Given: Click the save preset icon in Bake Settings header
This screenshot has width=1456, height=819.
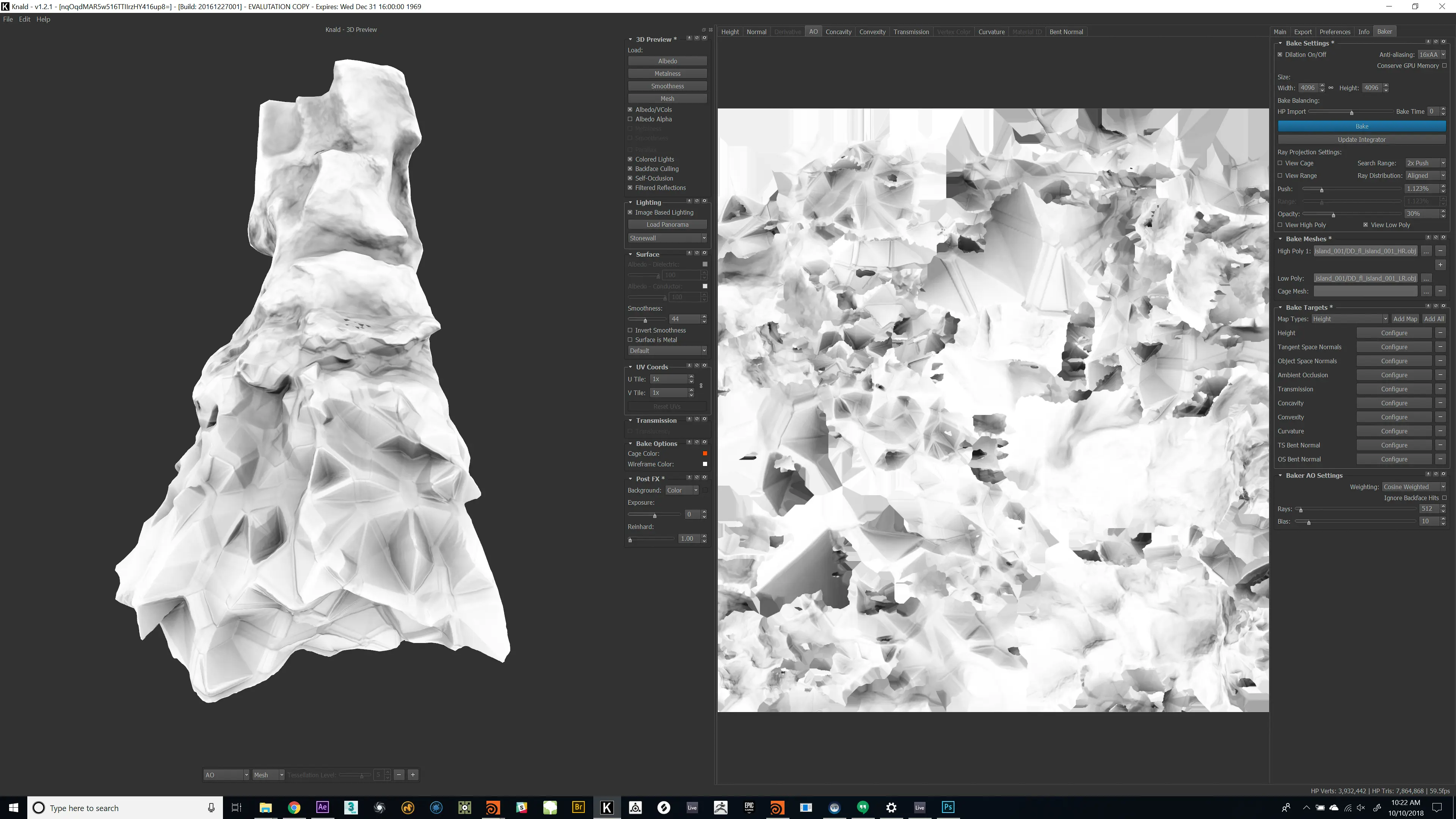Looking at the screenshot, I should (x=1428, y=42).
